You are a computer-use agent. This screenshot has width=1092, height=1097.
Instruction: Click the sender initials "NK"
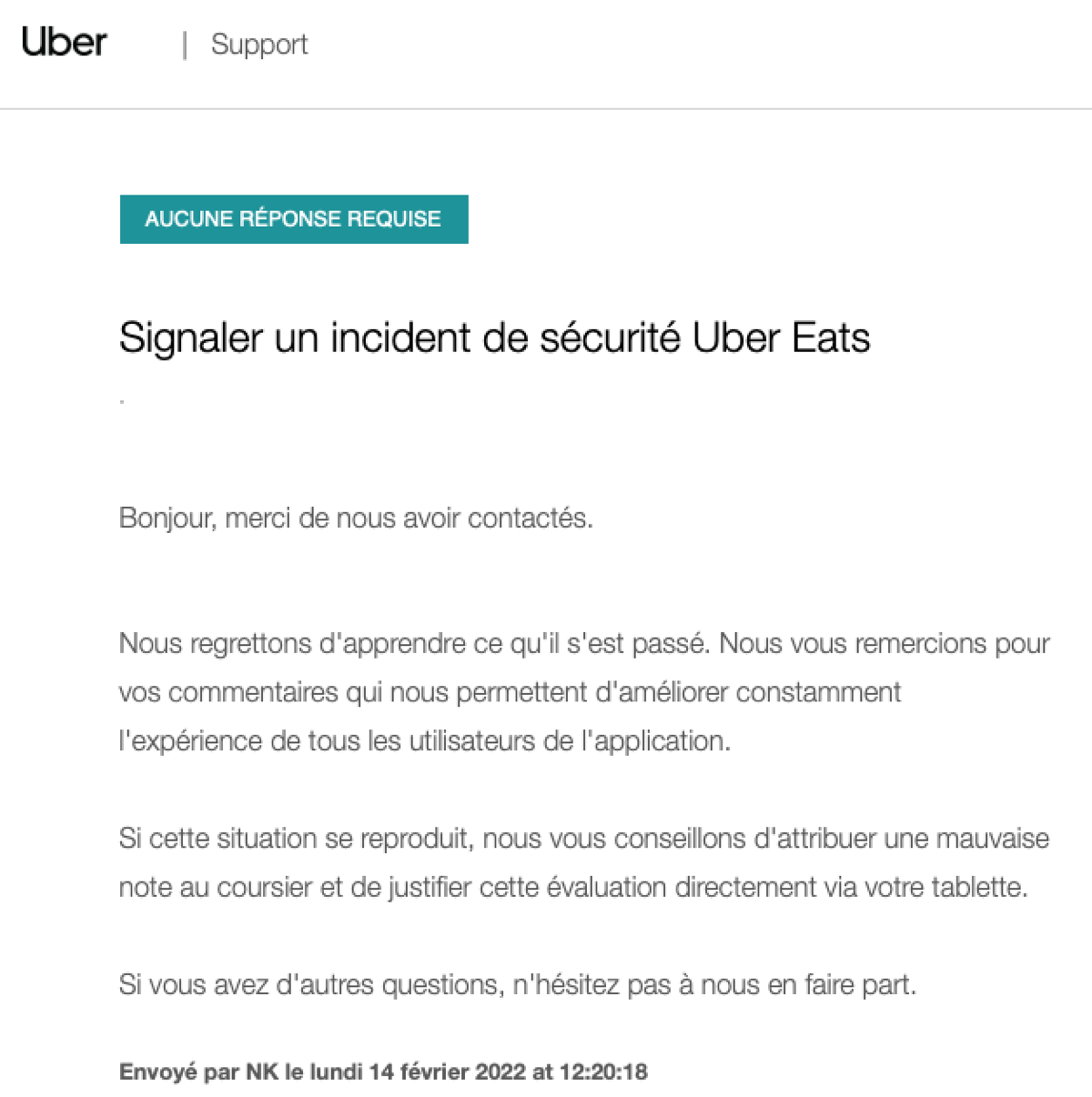click(262, 1072)
